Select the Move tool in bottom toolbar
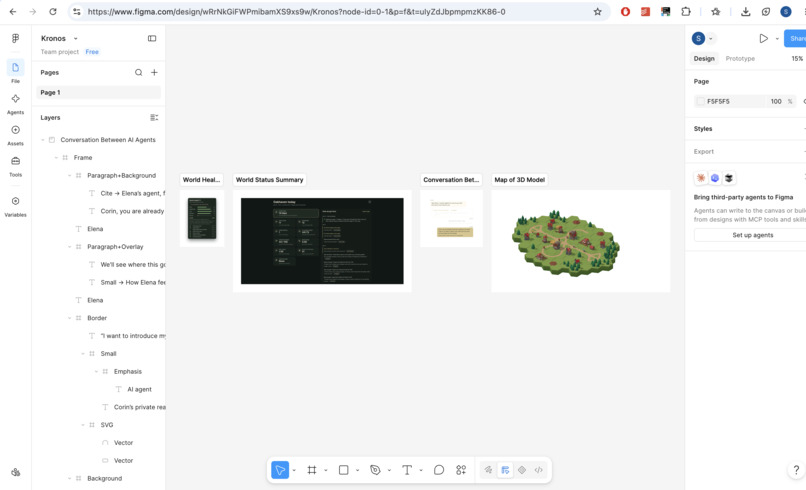806x490 pixels. [x=280, y=470]
